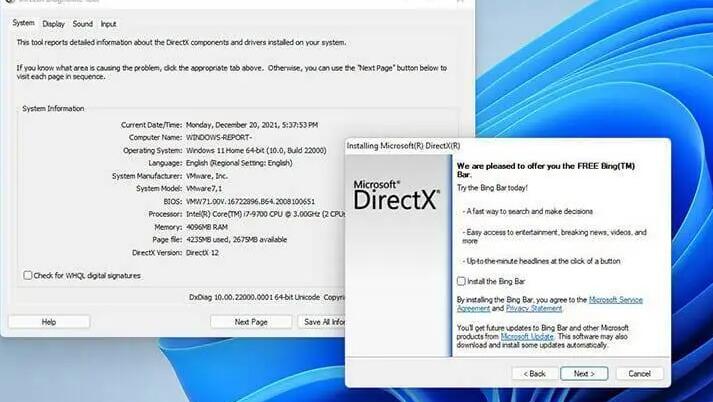Screen dimensions: 713x402
Task: Select the computer name WINDOWS-REPORT- text
Action: [219, 137]
